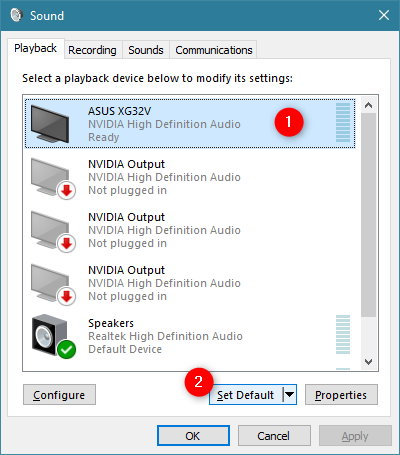Select the Speakers device name text

[111, 323]
